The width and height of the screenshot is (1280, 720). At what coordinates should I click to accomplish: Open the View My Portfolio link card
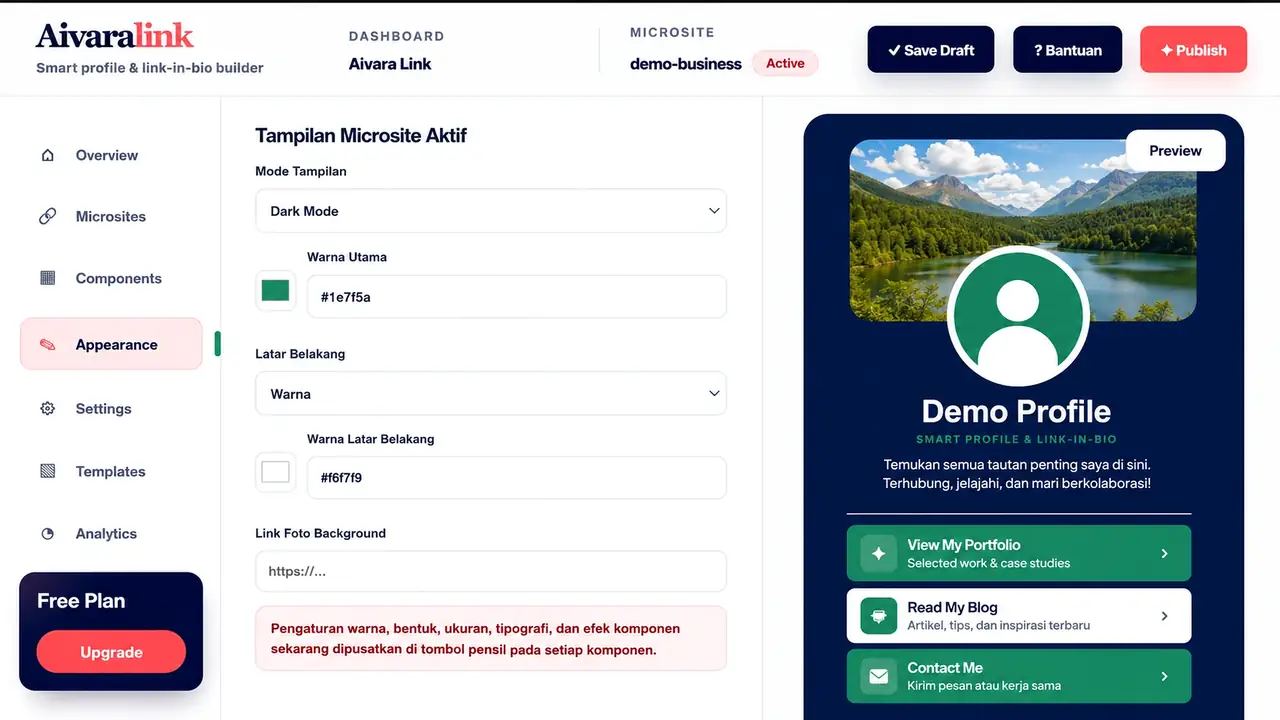[1019, 553]
